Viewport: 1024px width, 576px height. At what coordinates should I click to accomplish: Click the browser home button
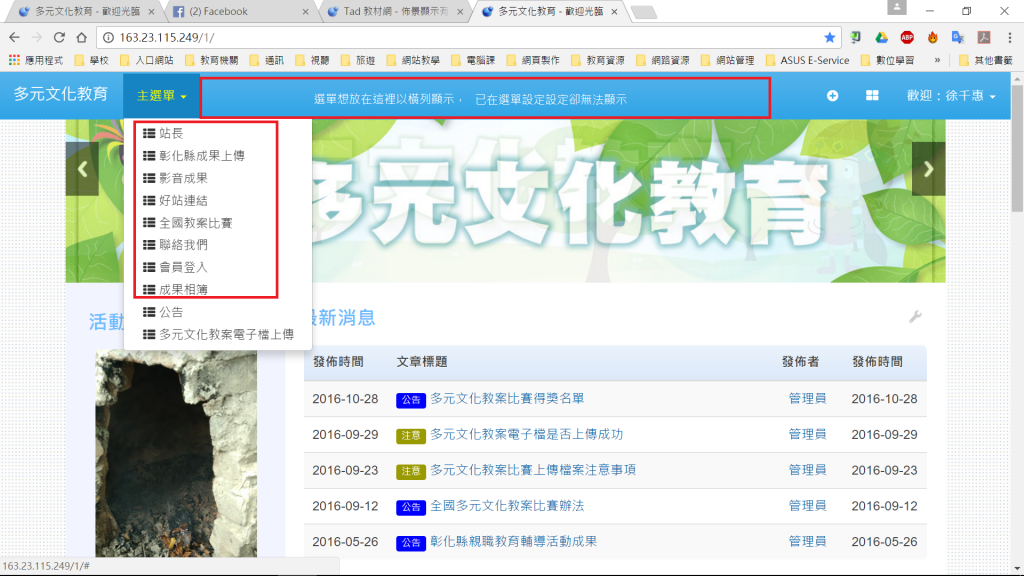[82, 37]
